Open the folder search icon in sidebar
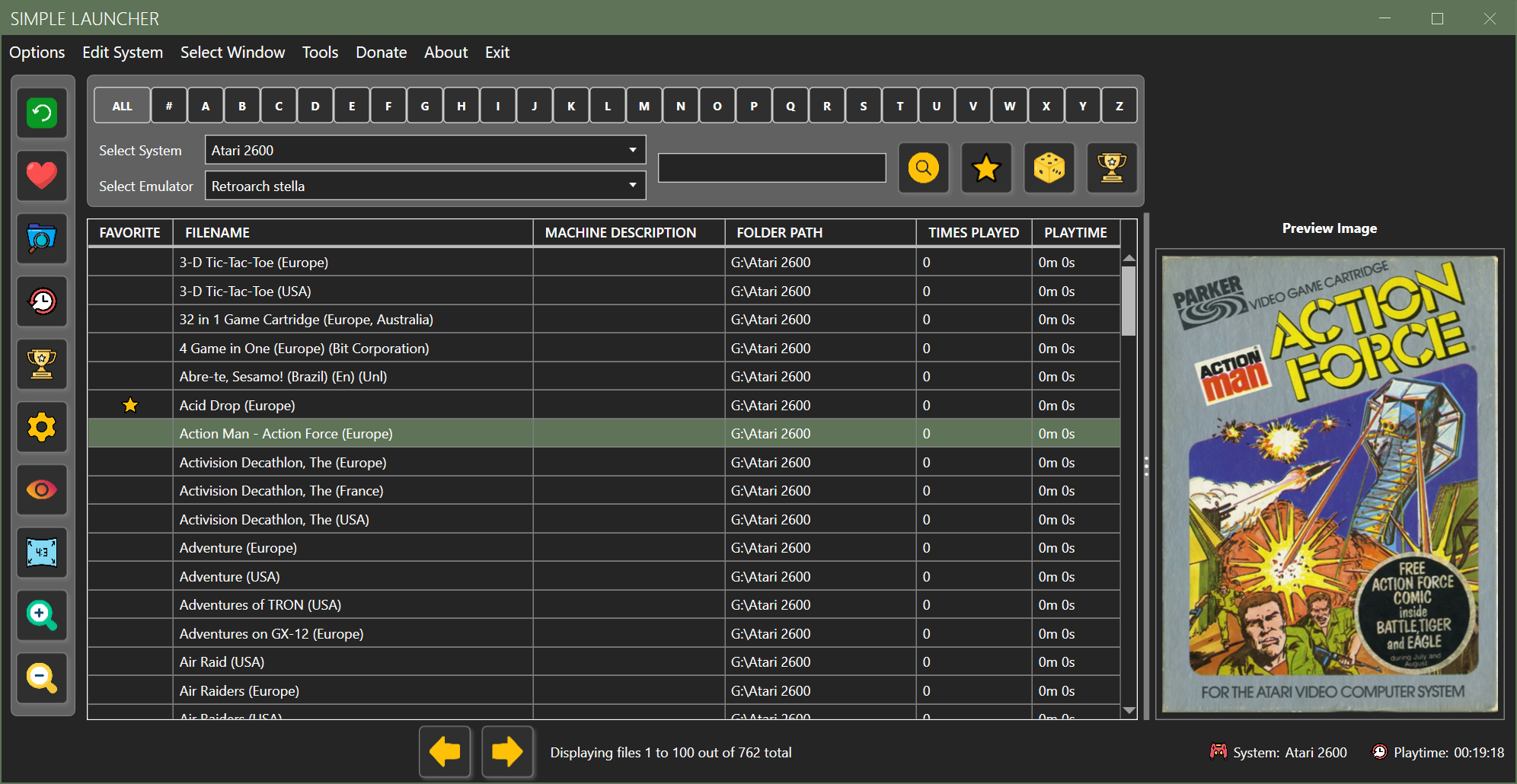Screen dimensions: 1517x784 click(x=42, y=238)
